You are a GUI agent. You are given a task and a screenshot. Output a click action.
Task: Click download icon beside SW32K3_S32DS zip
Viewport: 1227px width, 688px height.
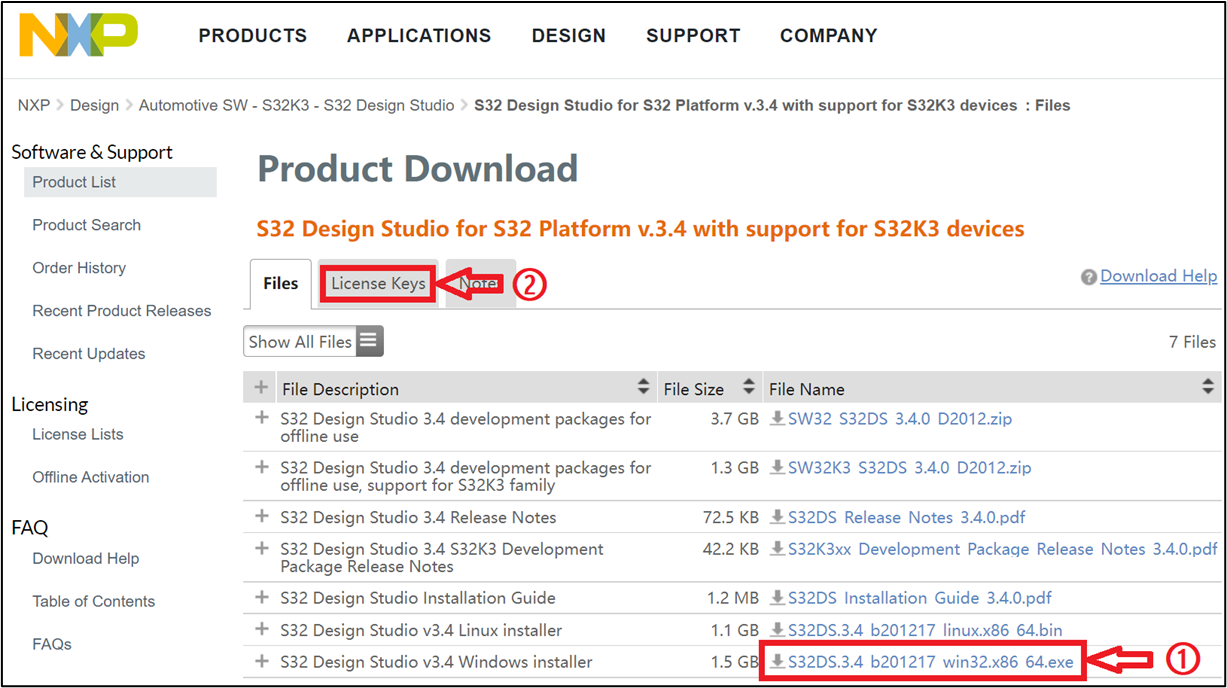pos(777,468)
